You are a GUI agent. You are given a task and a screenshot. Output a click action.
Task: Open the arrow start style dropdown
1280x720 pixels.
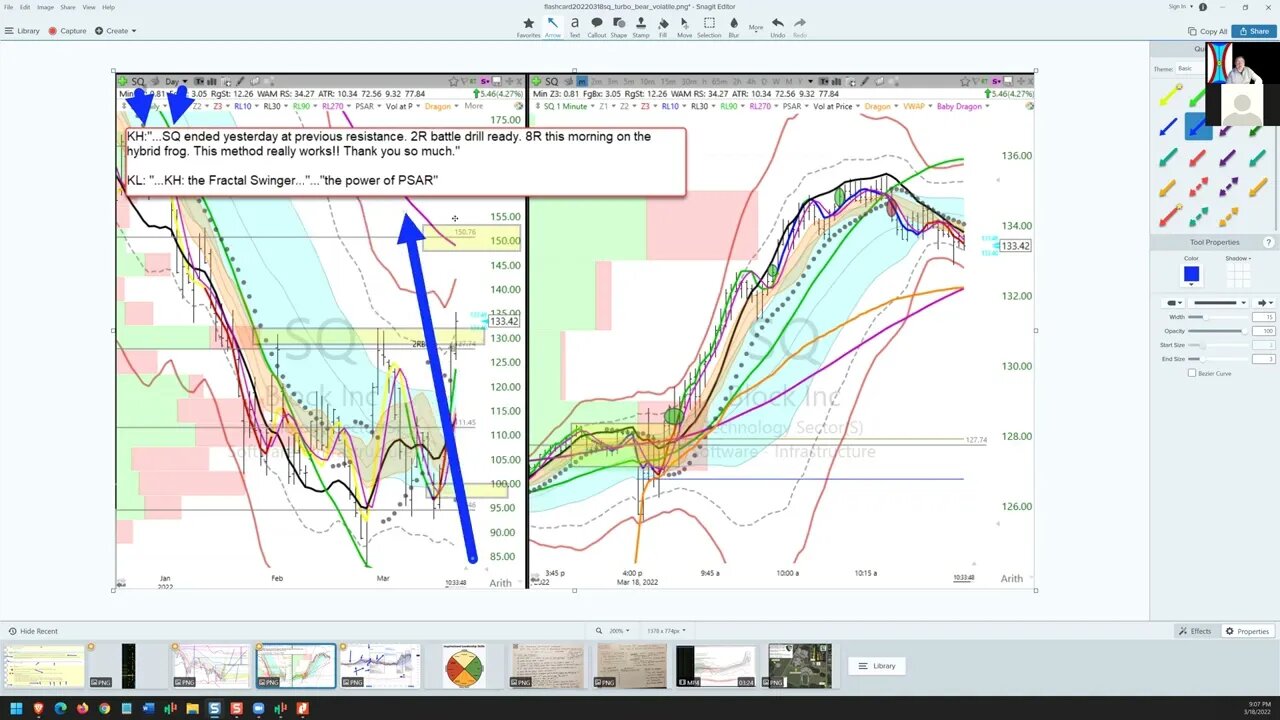point(1171,302)
